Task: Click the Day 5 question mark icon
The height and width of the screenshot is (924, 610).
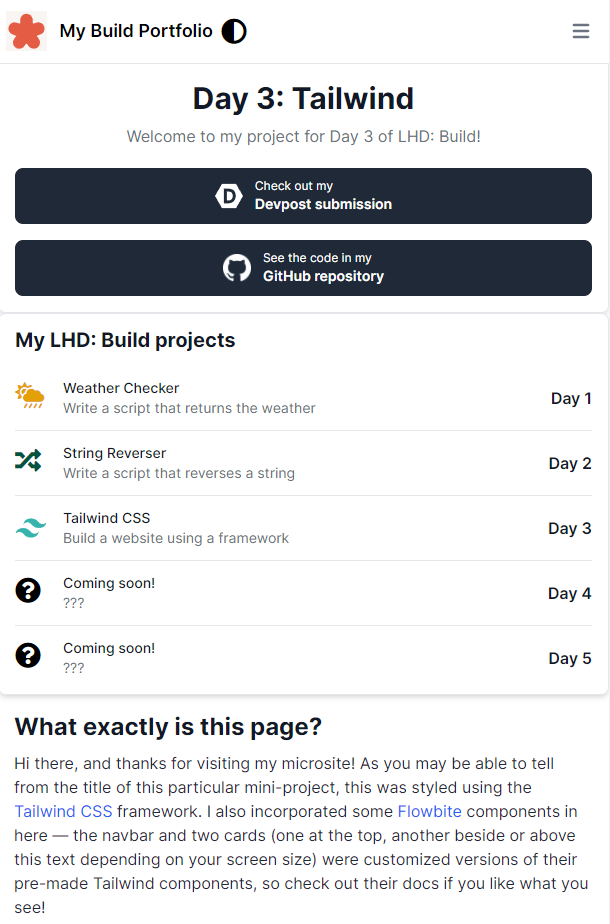Action: (x=28, y=656)
